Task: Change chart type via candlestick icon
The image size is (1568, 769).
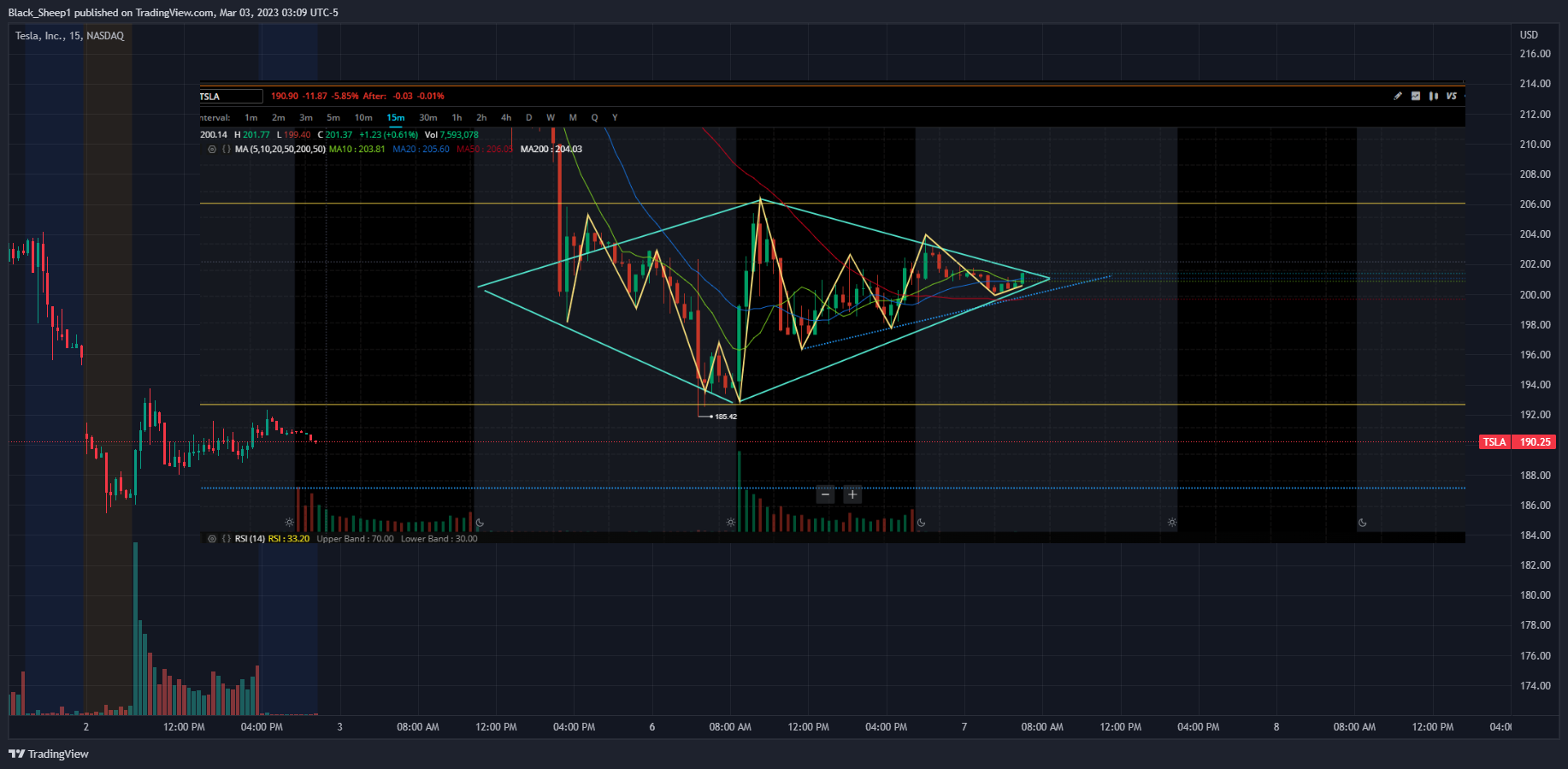Action: point(1434,96)
